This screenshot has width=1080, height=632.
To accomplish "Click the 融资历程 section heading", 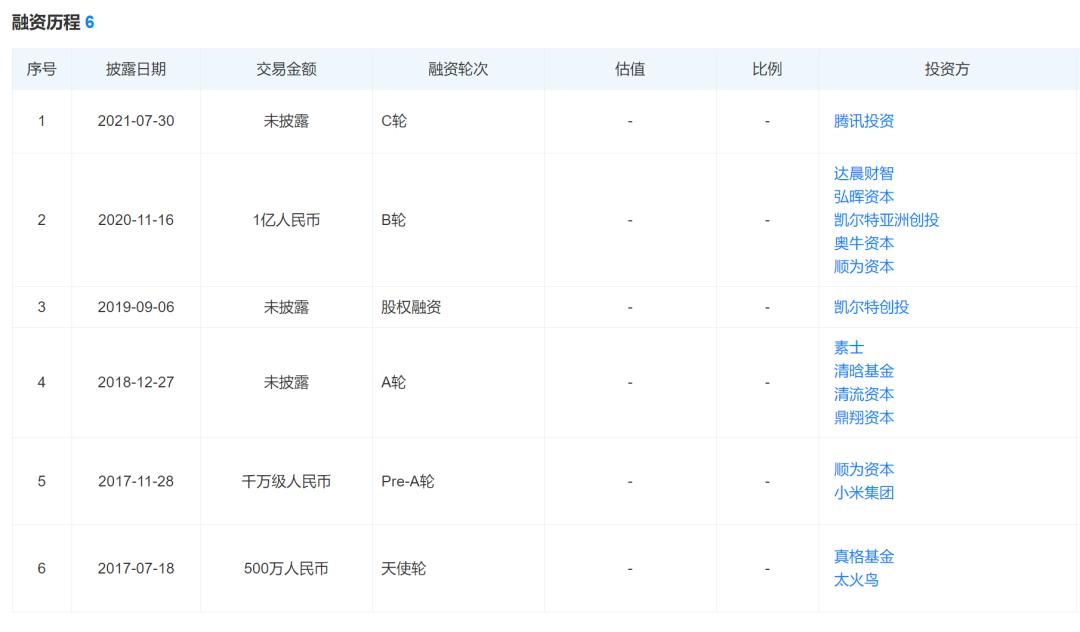I will tap(46, 23).
